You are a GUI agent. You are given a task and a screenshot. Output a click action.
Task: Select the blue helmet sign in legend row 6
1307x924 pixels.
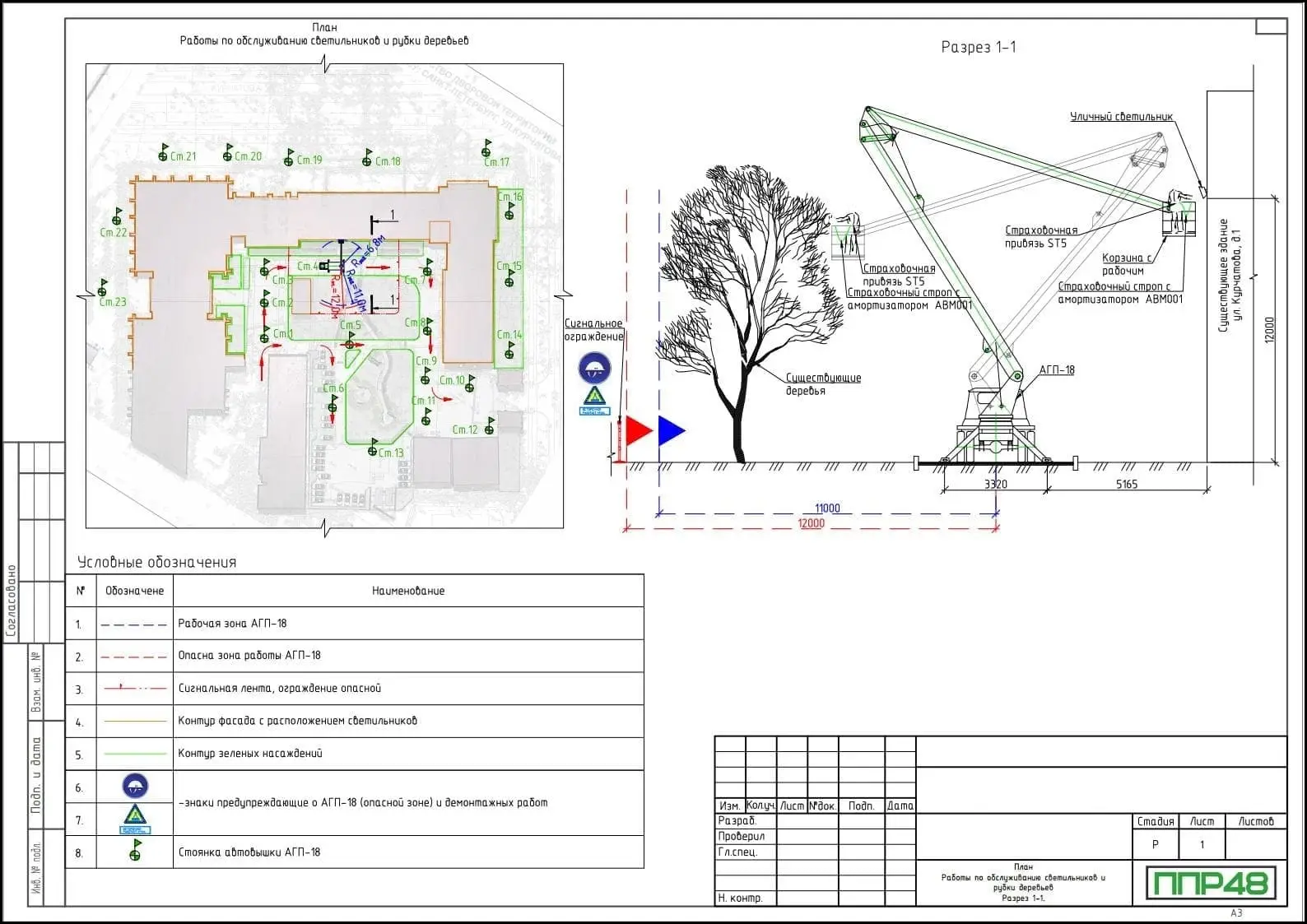[x=135, y=786]
